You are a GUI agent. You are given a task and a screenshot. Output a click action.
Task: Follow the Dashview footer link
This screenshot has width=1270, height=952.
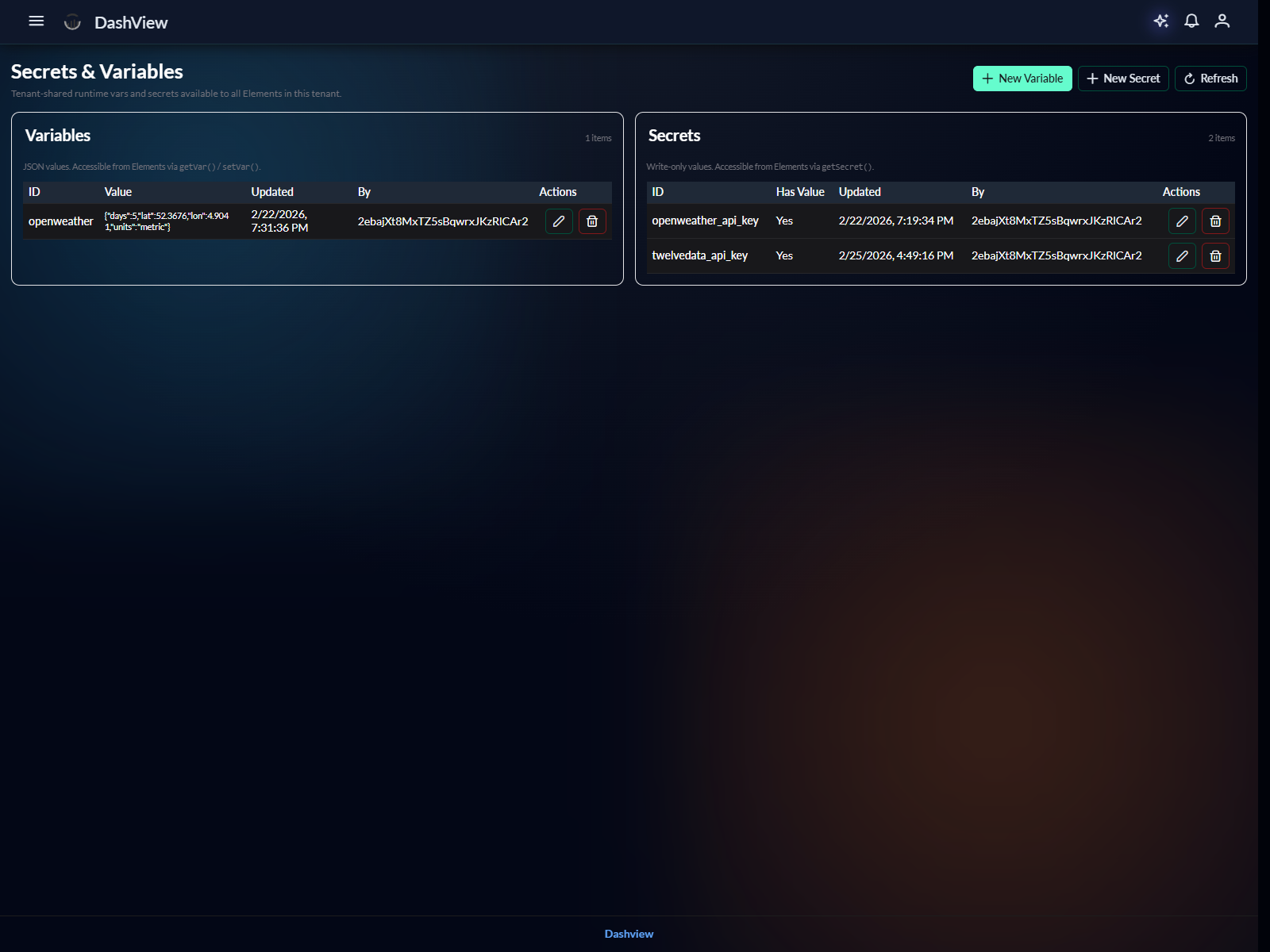pyautogui.click(x=629, y=934)
